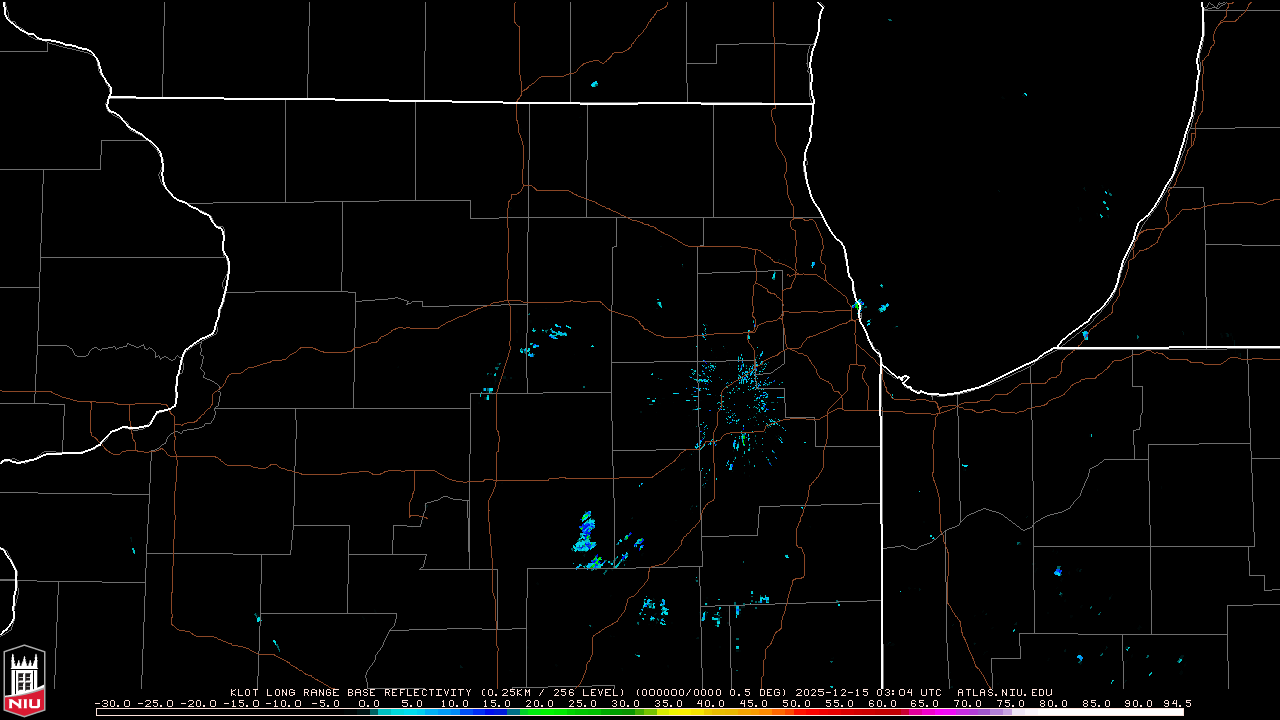This screenshot has height=720, width=1280.
Task: Open the ATLAS.NIU.EDU link text
Action: pos(1004,692)
